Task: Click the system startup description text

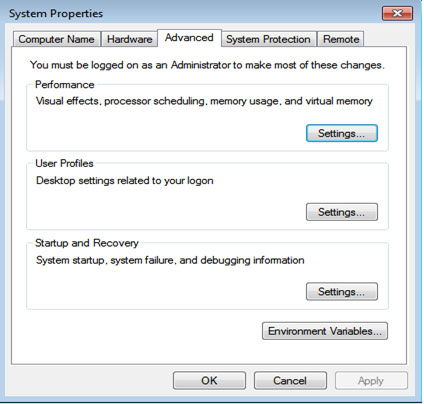Action: tap(170, 260)
